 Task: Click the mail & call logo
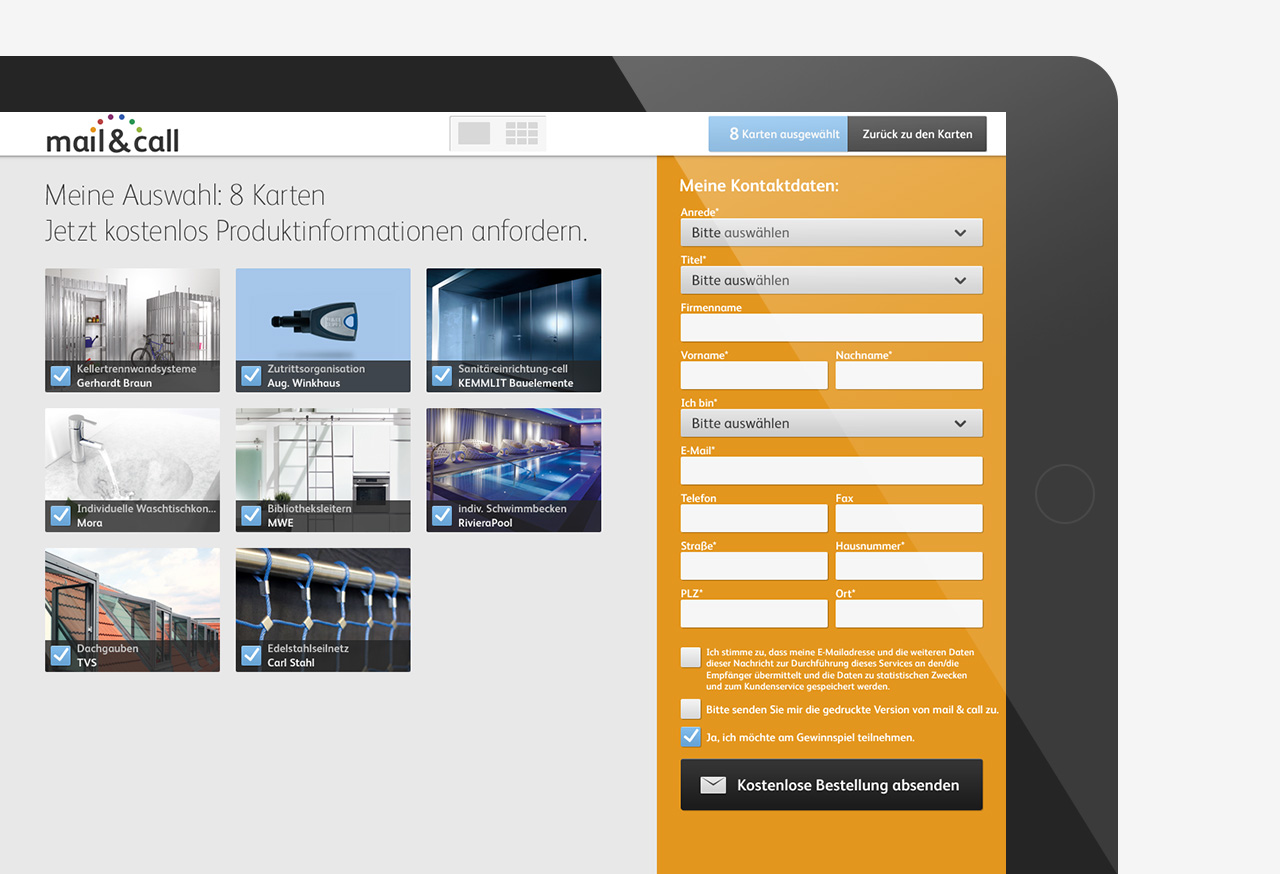coord(113,134)
